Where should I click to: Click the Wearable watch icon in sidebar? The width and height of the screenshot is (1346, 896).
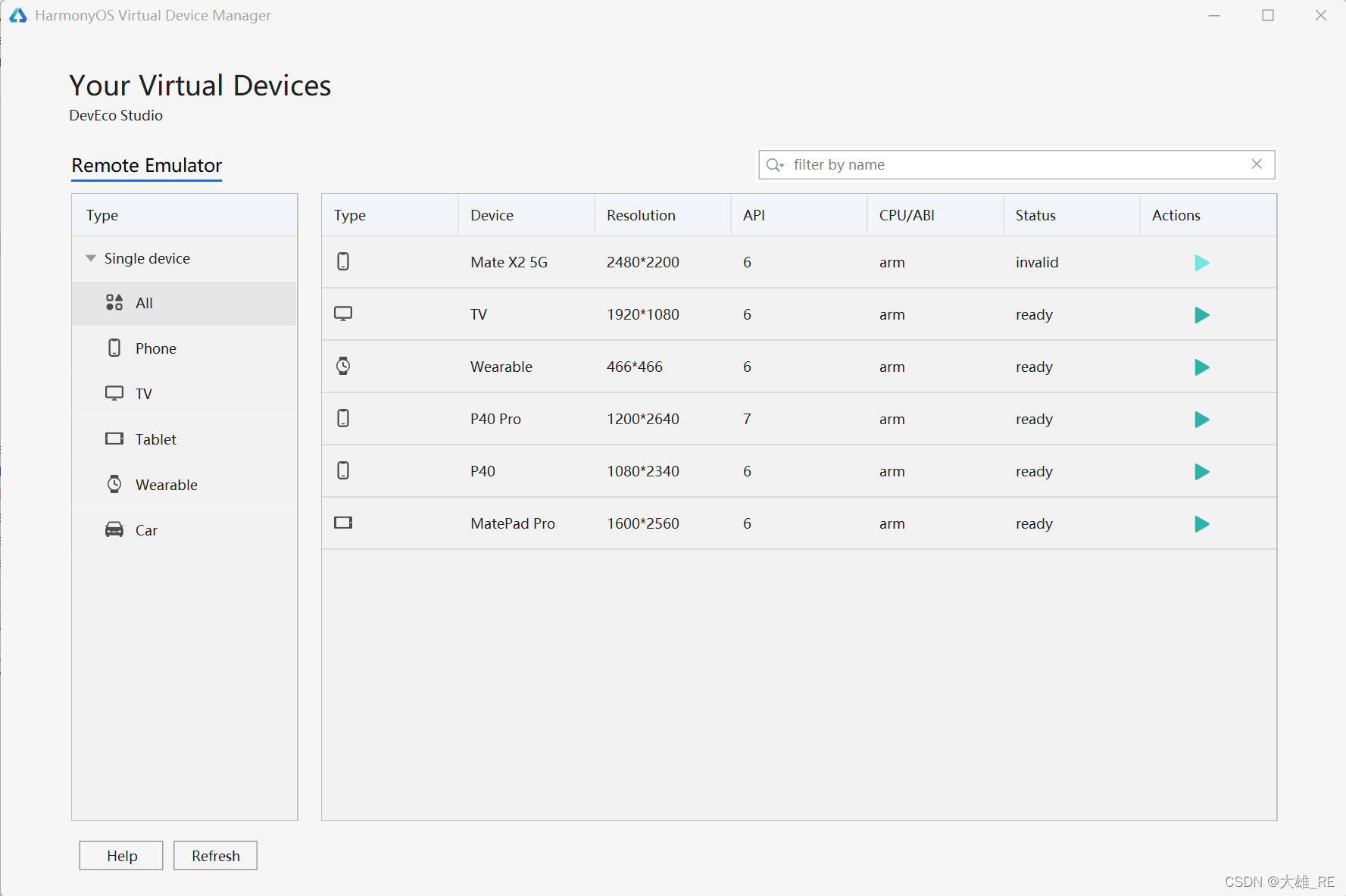click(114, 484)
